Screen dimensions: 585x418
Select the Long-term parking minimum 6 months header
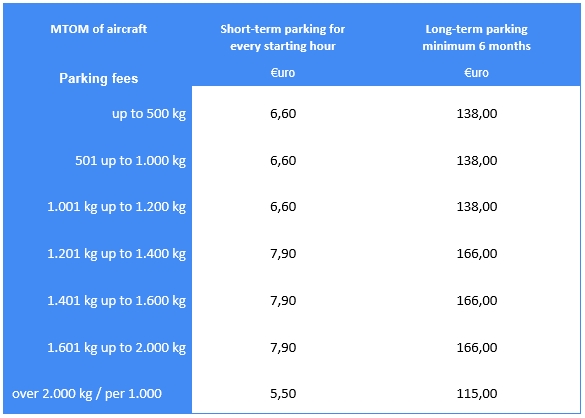coord(476,37)
